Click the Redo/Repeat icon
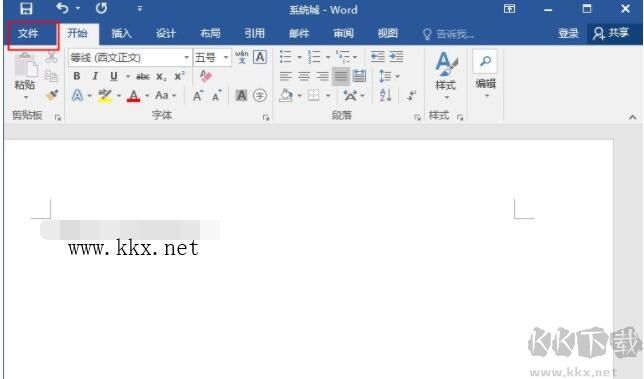The width and height of the screenshot is (644, 379). coord(101,8)
